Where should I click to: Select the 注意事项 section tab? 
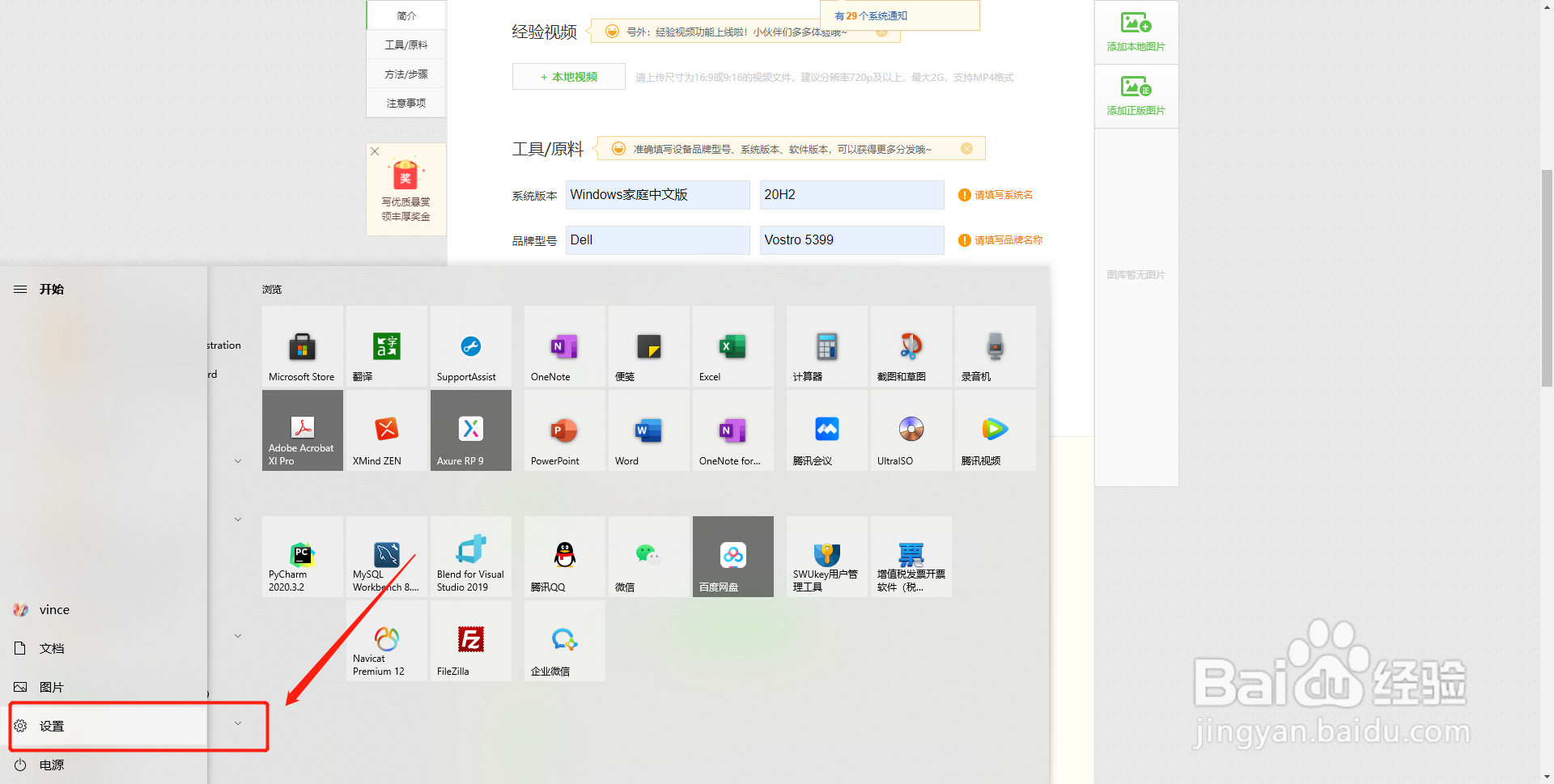tap(405, 102)
